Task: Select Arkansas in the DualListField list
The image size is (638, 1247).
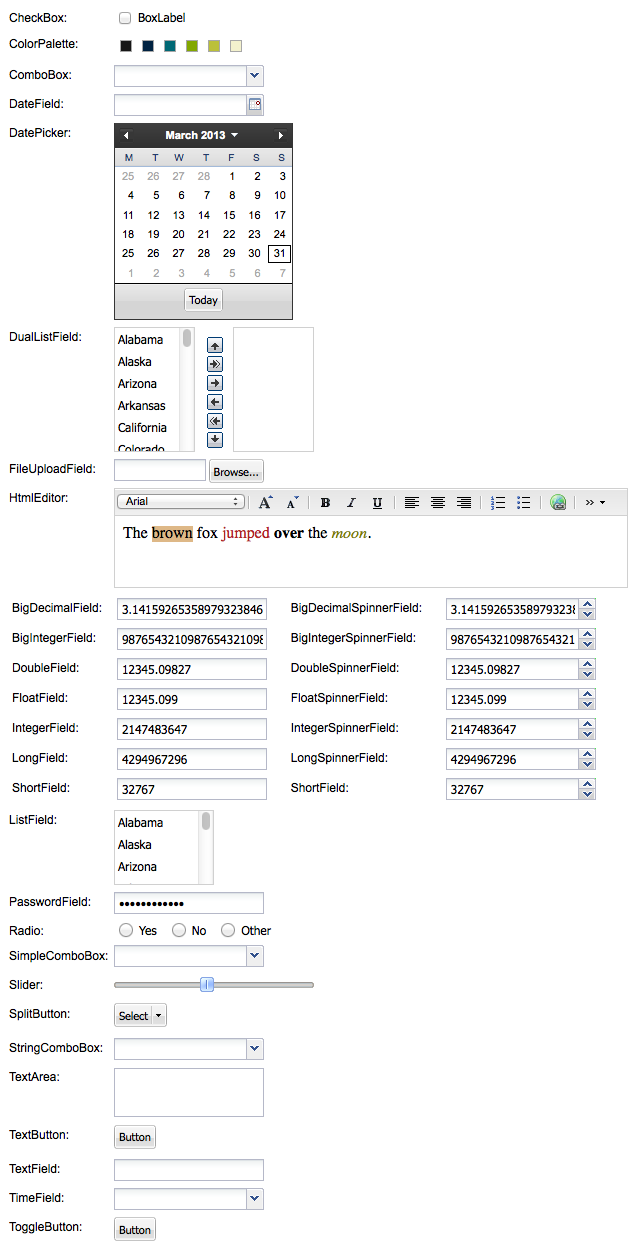Action: pos(142,406)
